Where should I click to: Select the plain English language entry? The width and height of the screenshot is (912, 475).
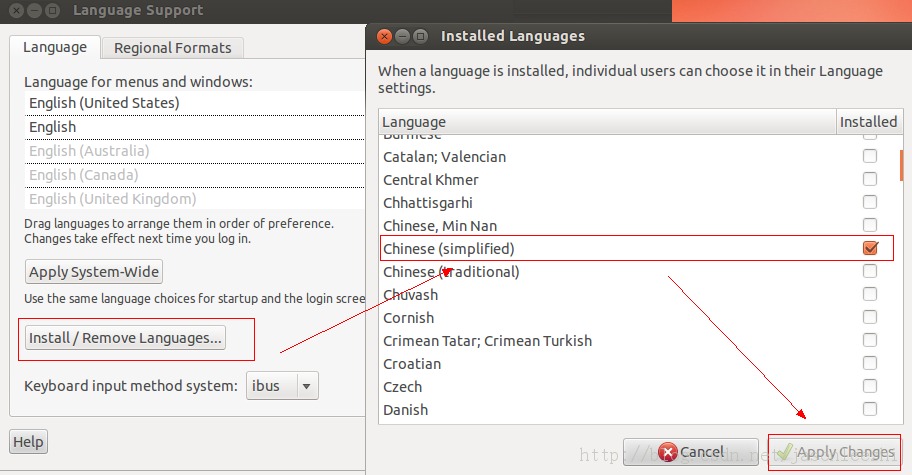click(195, 127)
